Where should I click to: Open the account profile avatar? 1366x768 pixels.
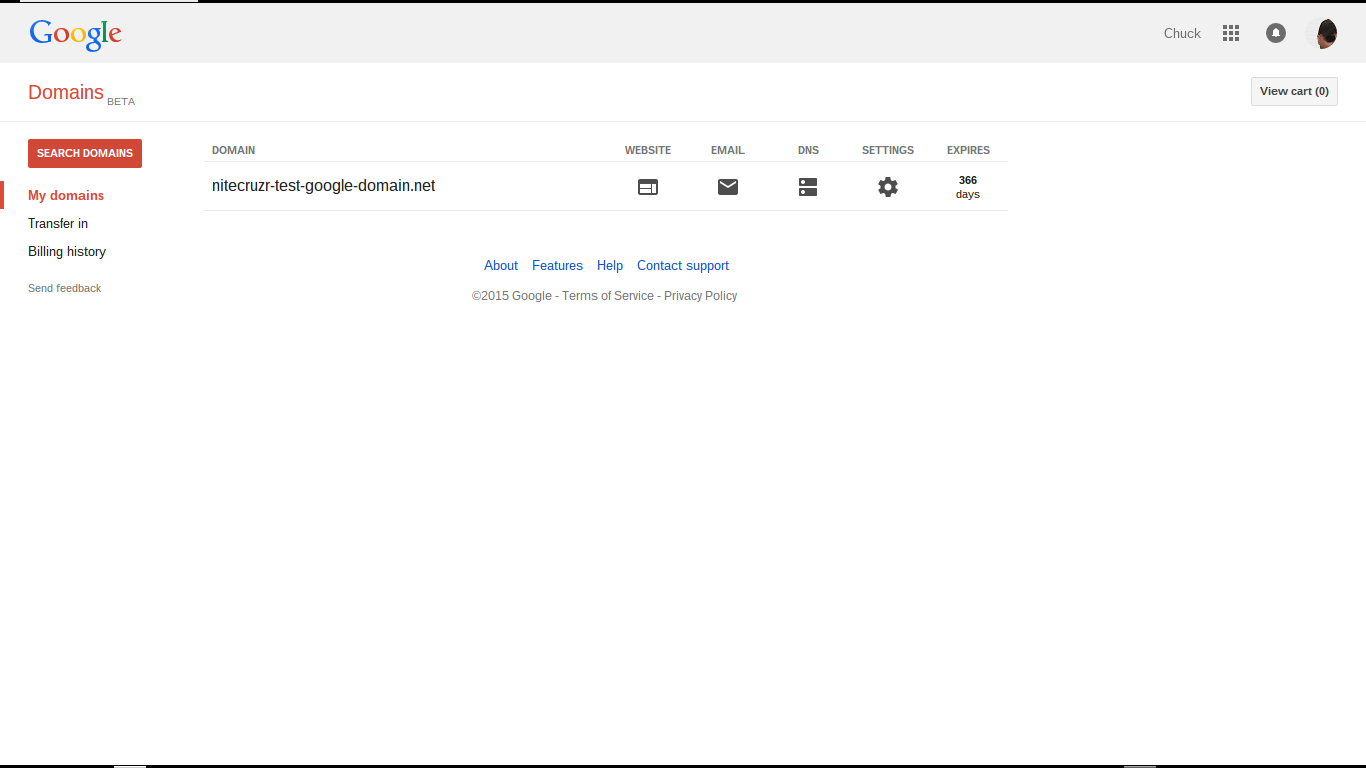pyautogui.click(x=1322, y=33)
